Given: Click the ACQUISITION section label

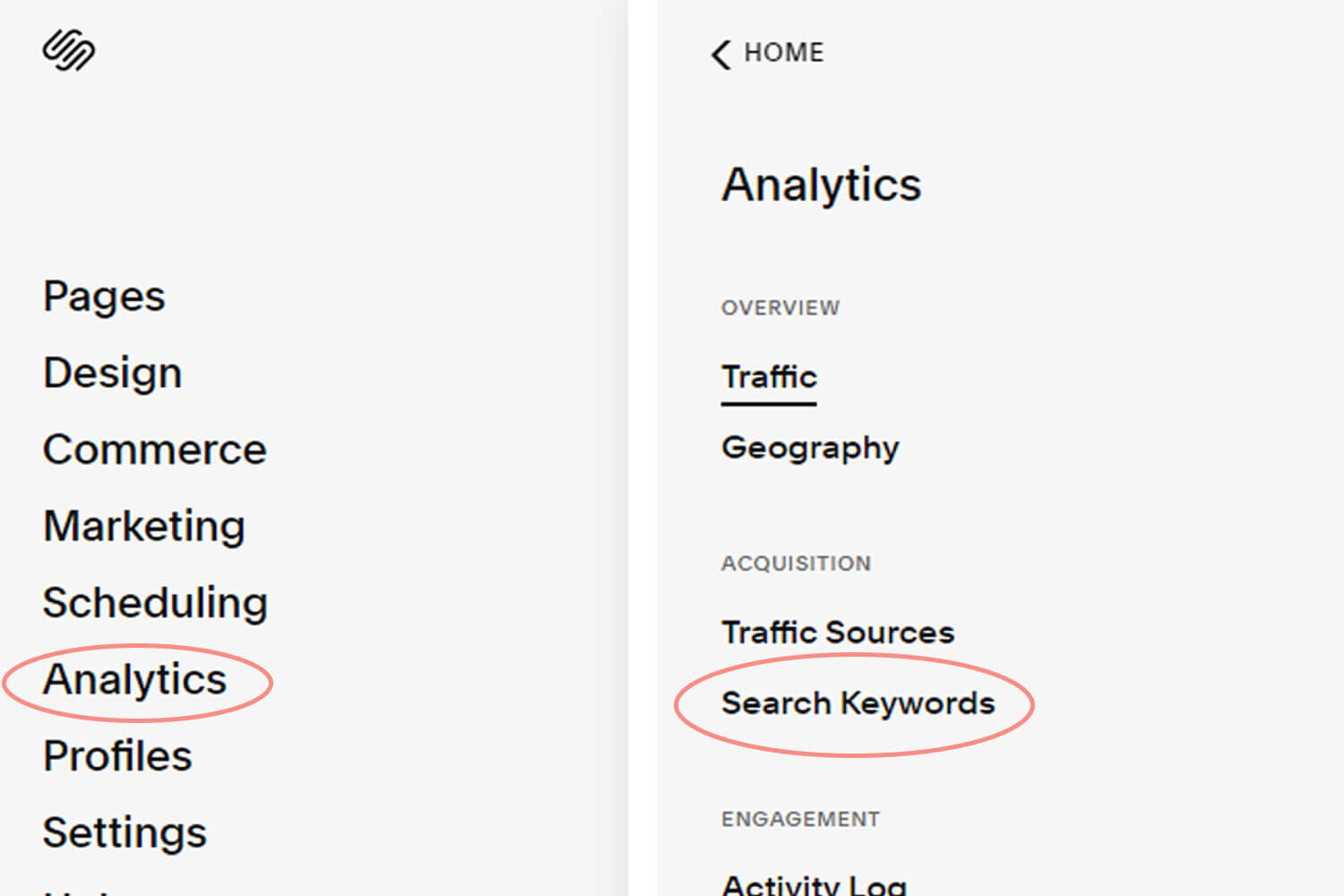Looking at the screenshot, I should [796, 564].
